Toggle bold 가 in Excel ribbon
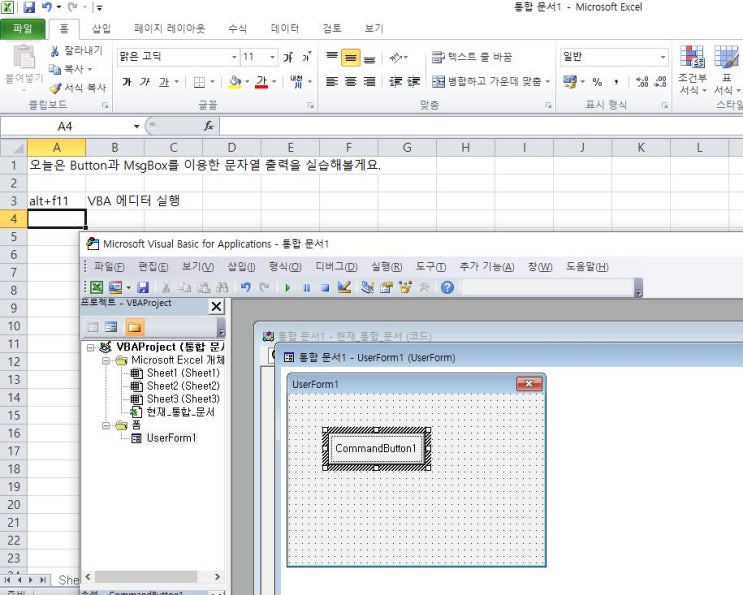The width and height of the screenshot is (743, 595). [x=127, y=82]
